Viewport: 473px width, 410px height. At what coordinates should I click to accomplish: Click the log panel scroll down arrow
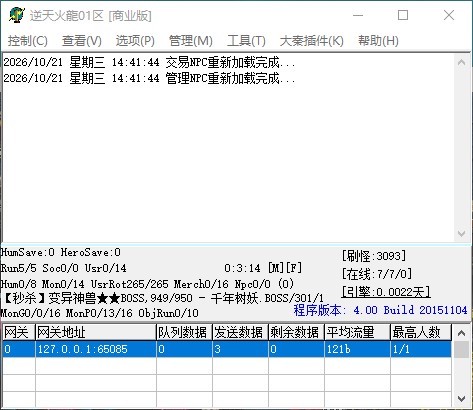(461, 233)
